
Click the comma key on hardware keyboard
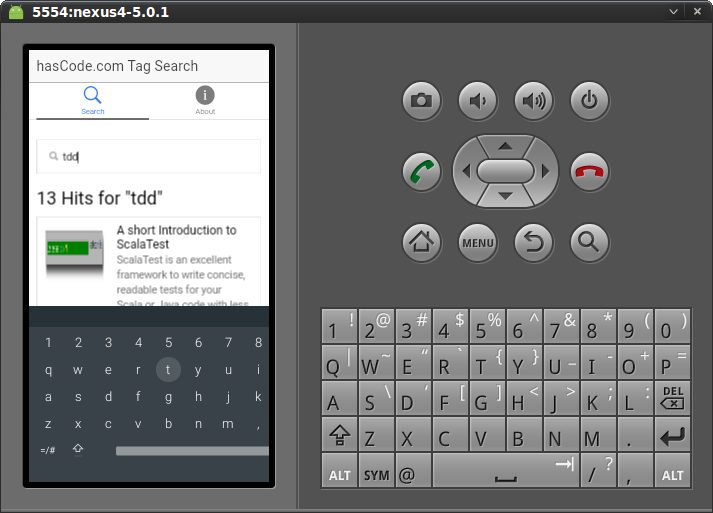pos(635,470)
